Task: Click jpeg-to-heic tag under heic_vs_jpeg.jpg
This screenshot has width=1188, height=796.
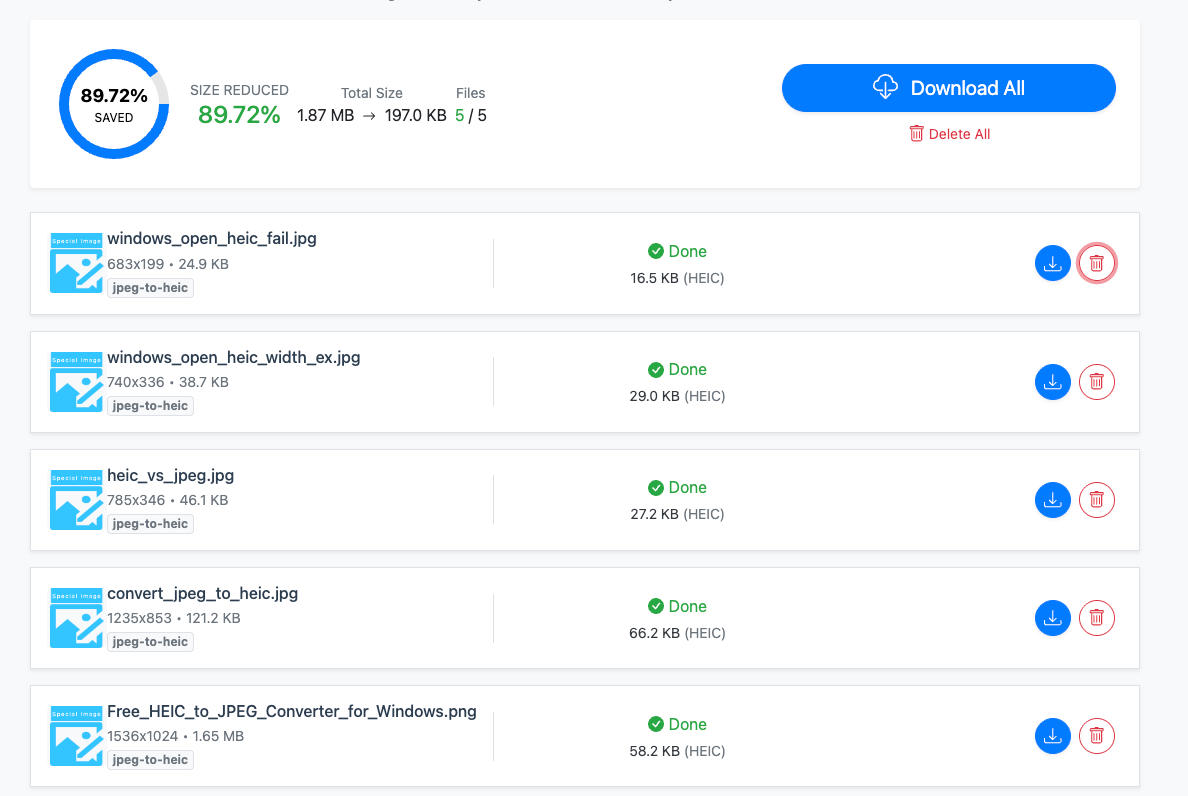Action: 150,524
